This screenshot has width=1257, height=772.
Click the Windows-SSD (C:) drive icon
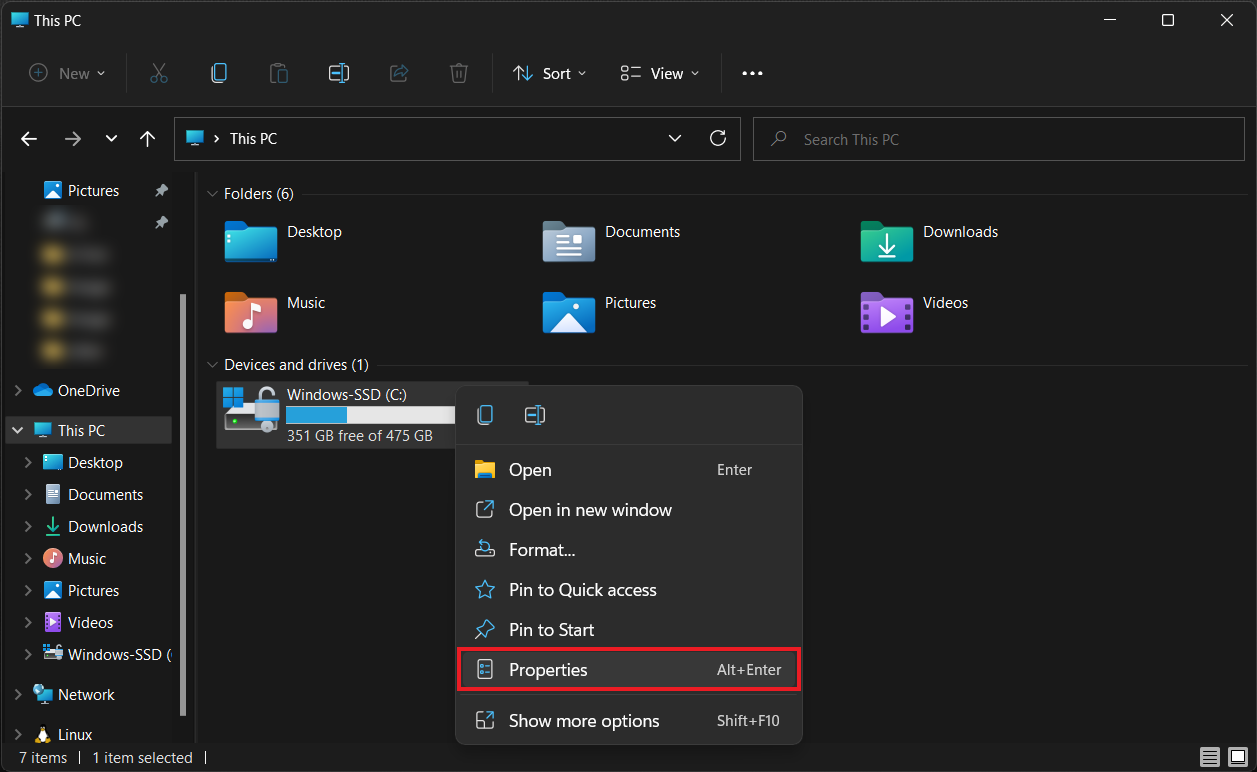(x=250, y=409)
